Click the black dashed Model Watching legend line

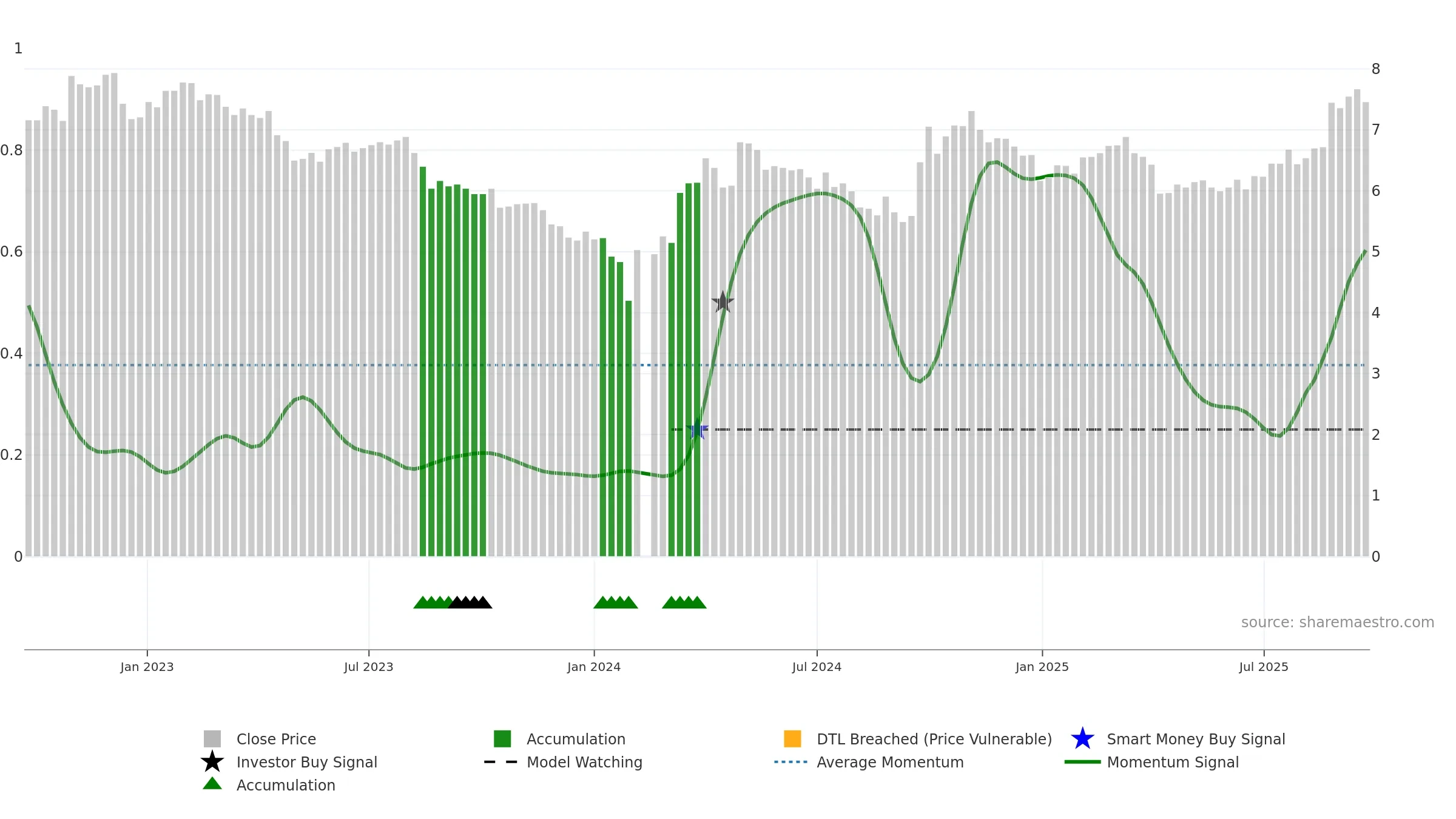(x=501, y=762)
